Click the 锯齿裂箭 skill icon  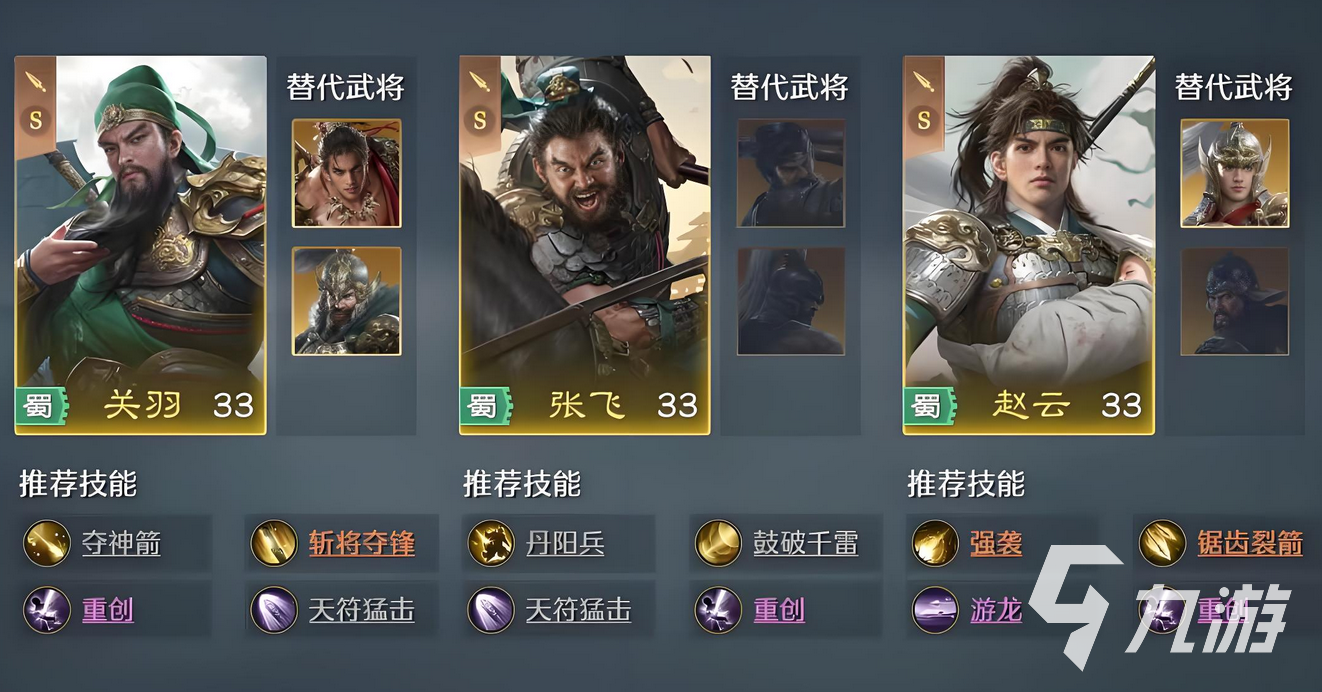coord(1162,543)
